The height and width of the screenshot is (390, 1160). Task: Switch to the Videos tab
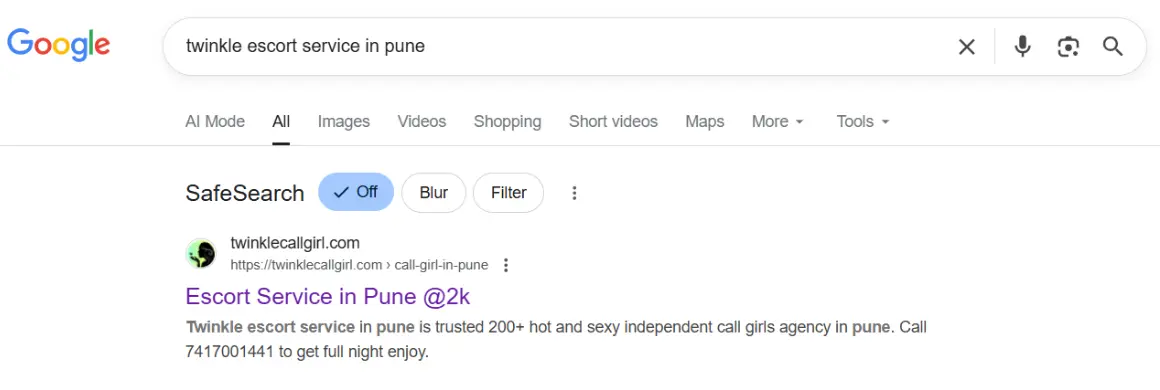coord(422,121)
